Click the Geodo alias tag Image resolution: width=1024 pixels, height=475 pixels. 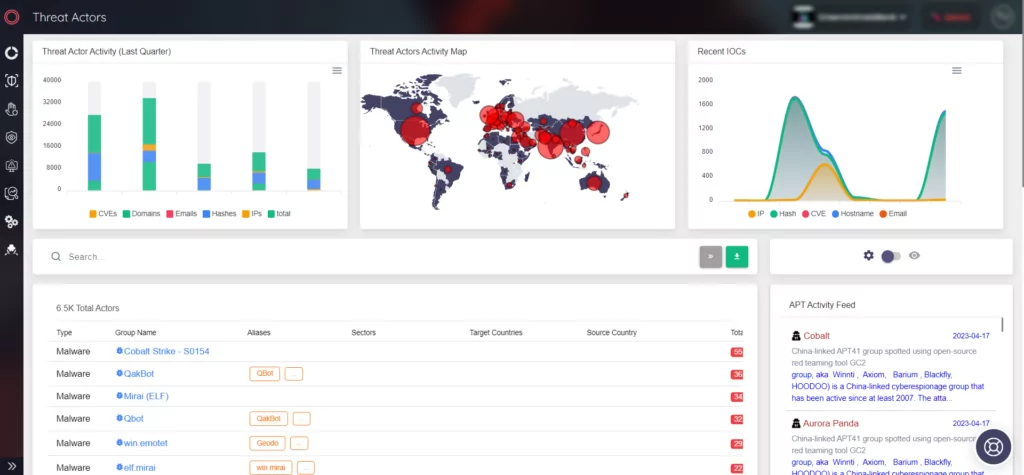267,443
